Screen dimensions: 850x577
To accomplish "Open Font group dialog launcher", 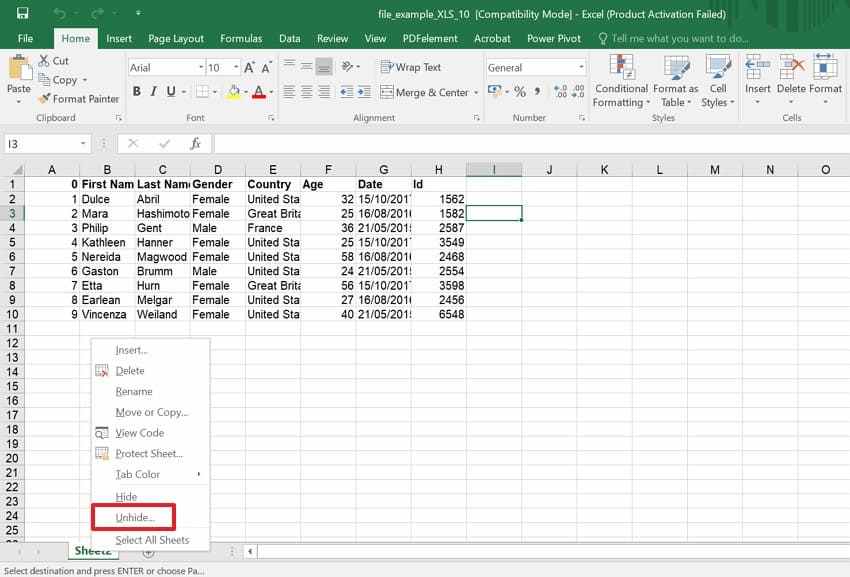I will click(271, 118).
